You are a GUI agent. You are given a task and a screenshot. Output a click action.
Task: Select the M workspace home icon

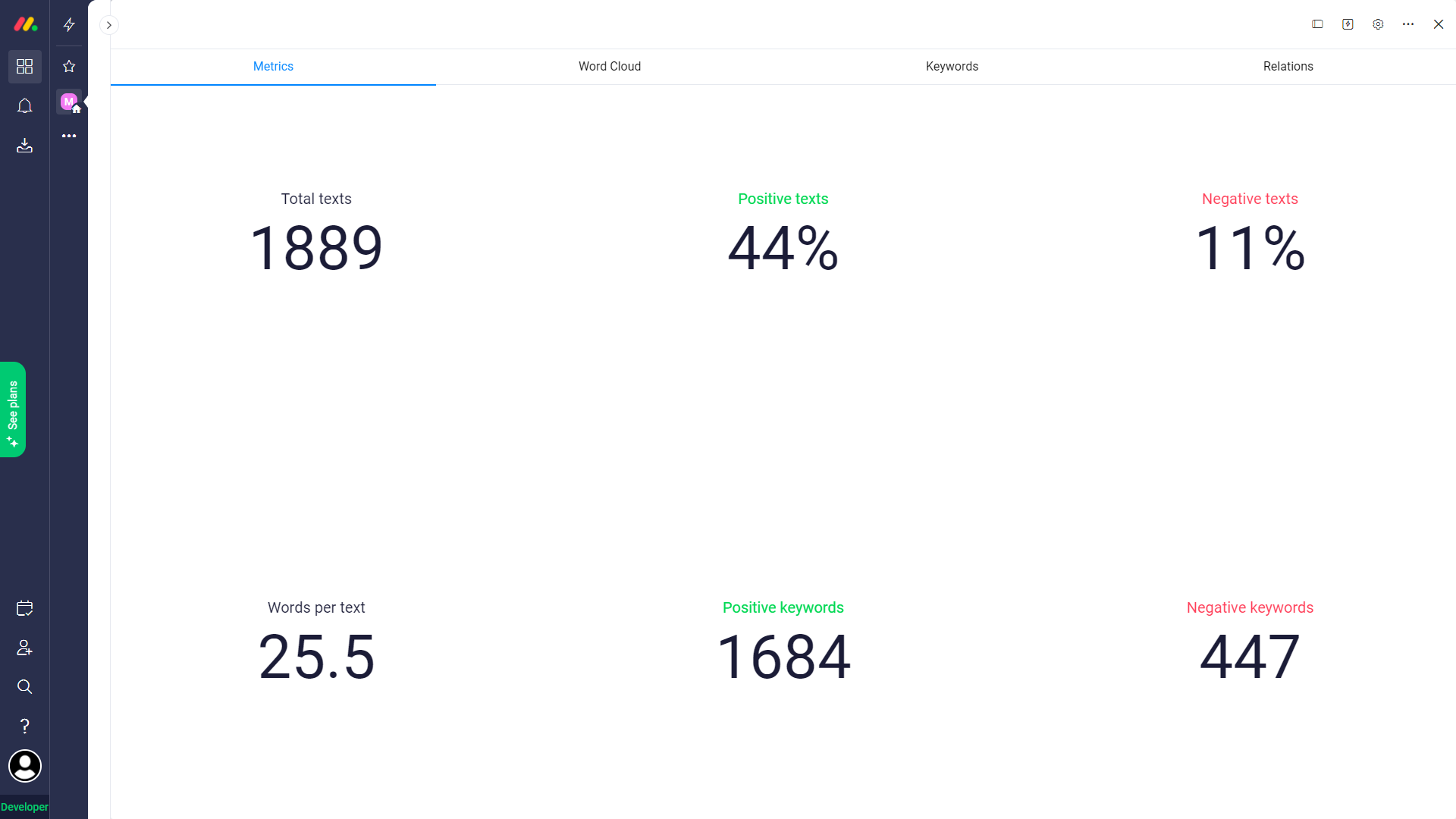69,102
